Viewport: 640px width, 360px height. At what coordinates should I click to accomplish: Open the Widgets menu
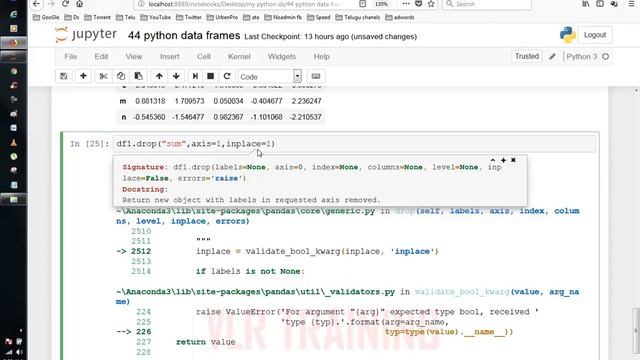tap(282, 57)
